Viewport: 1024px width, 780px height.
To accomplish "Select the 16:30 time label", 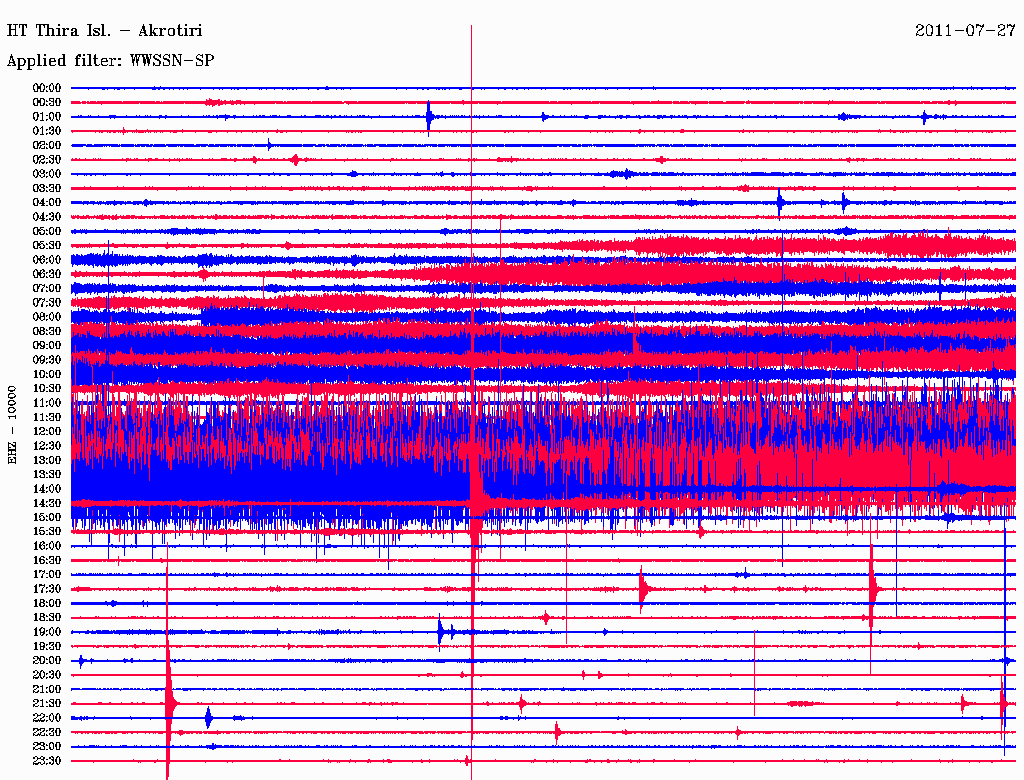I will pos(47,561).
